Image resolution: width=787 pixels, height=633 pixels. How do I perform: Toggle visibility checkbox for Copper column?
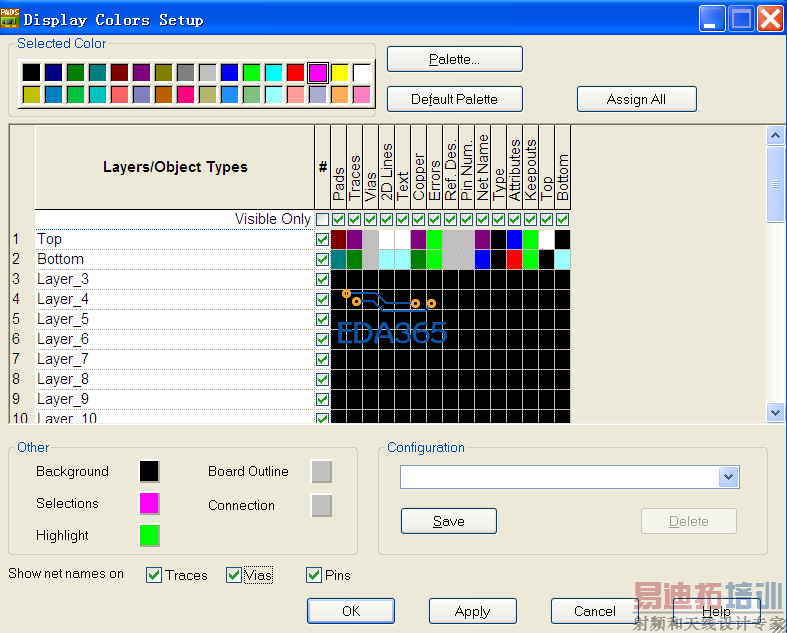pyautogui.click(x=418, y=219)
